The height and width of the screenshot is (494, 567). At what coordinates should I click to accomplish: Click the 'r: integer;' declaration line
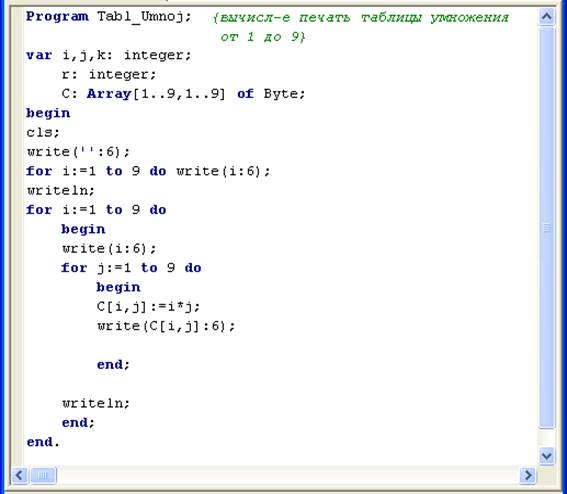[109, 74]
